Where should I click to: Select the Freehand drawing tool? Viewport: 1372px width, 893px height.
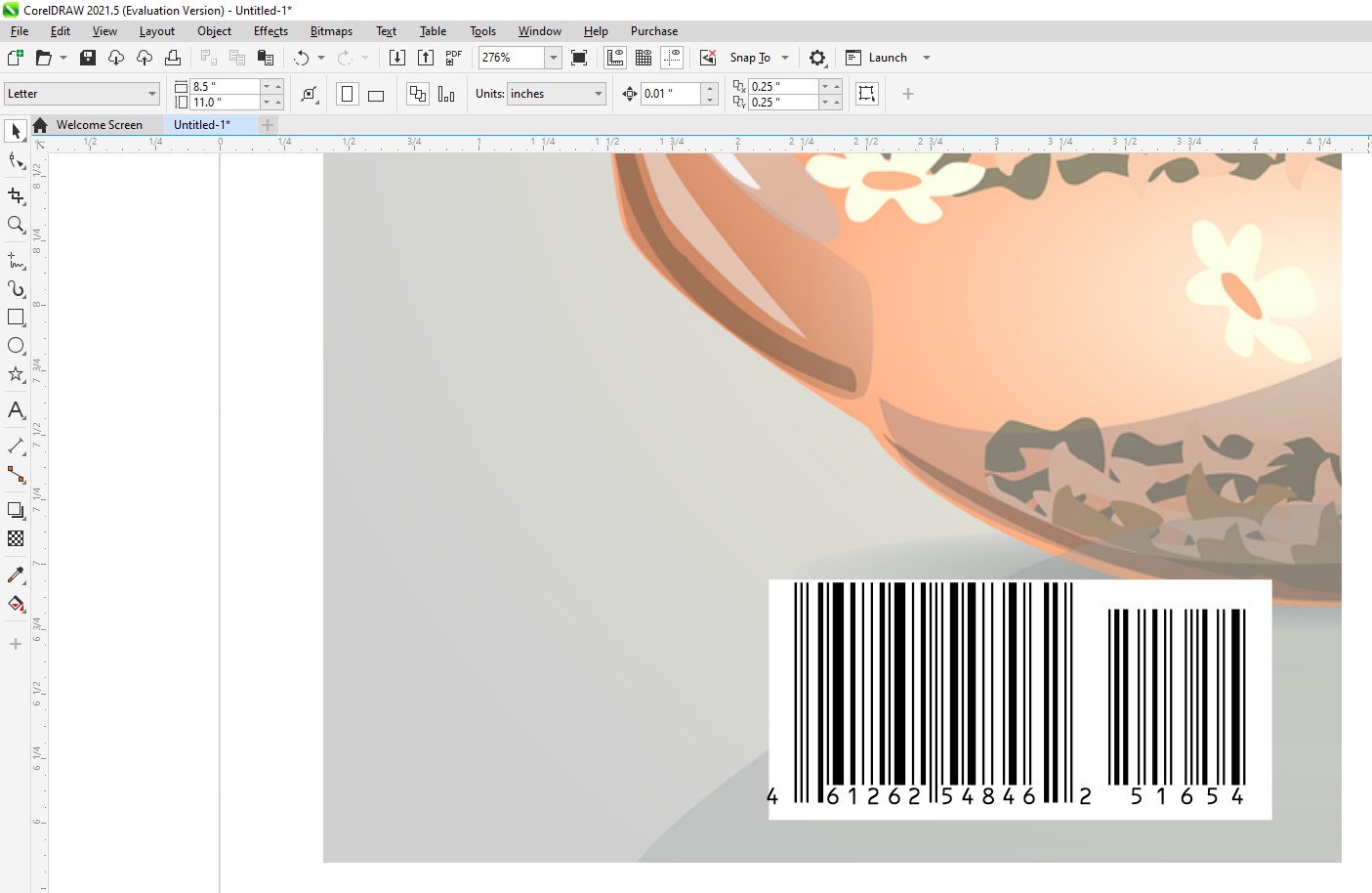click(16, 261)
